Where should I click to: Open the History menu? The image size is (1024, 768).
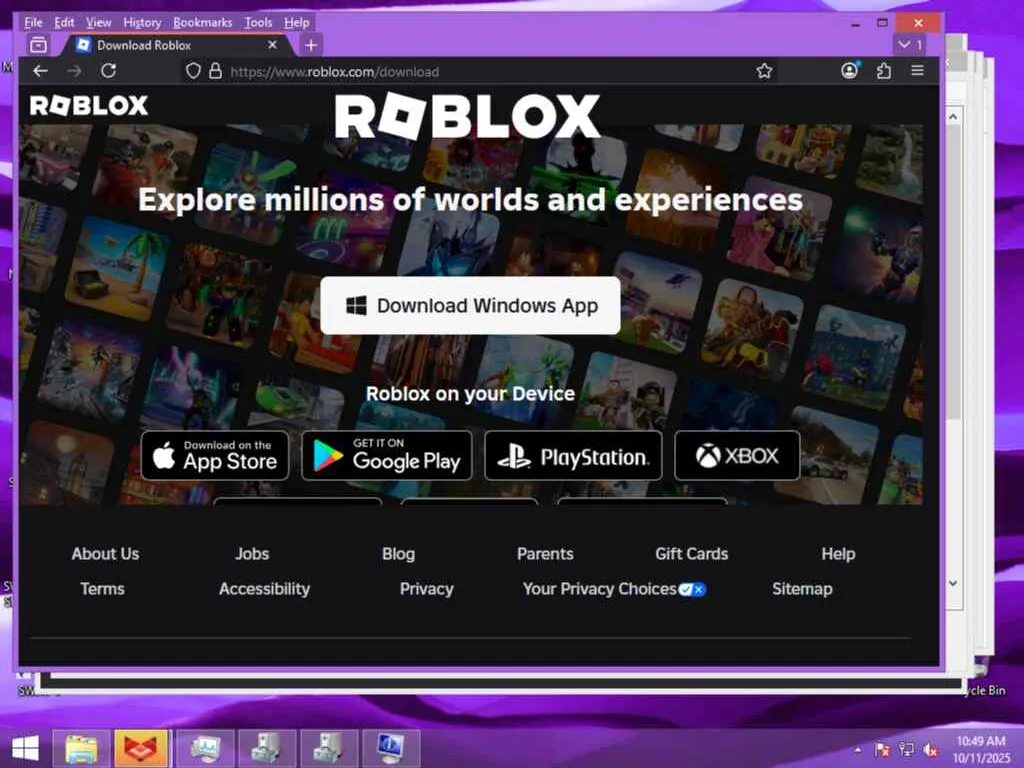point(142,22)
